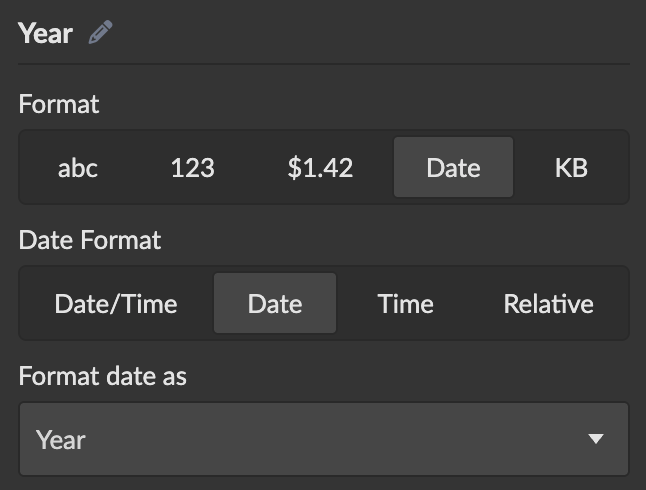Click the "Format date as" label

[x=103, y=376]
